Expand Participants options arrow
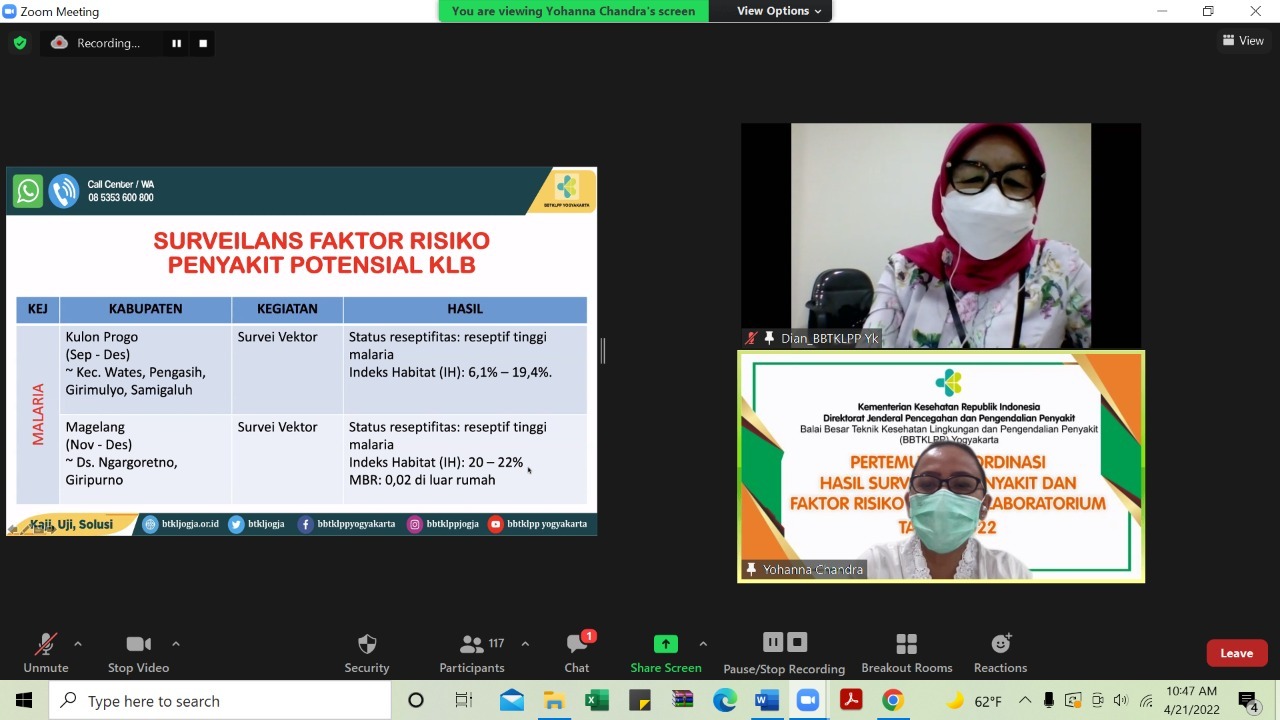Screen dimensions: 1280x720 pos(525,644)
